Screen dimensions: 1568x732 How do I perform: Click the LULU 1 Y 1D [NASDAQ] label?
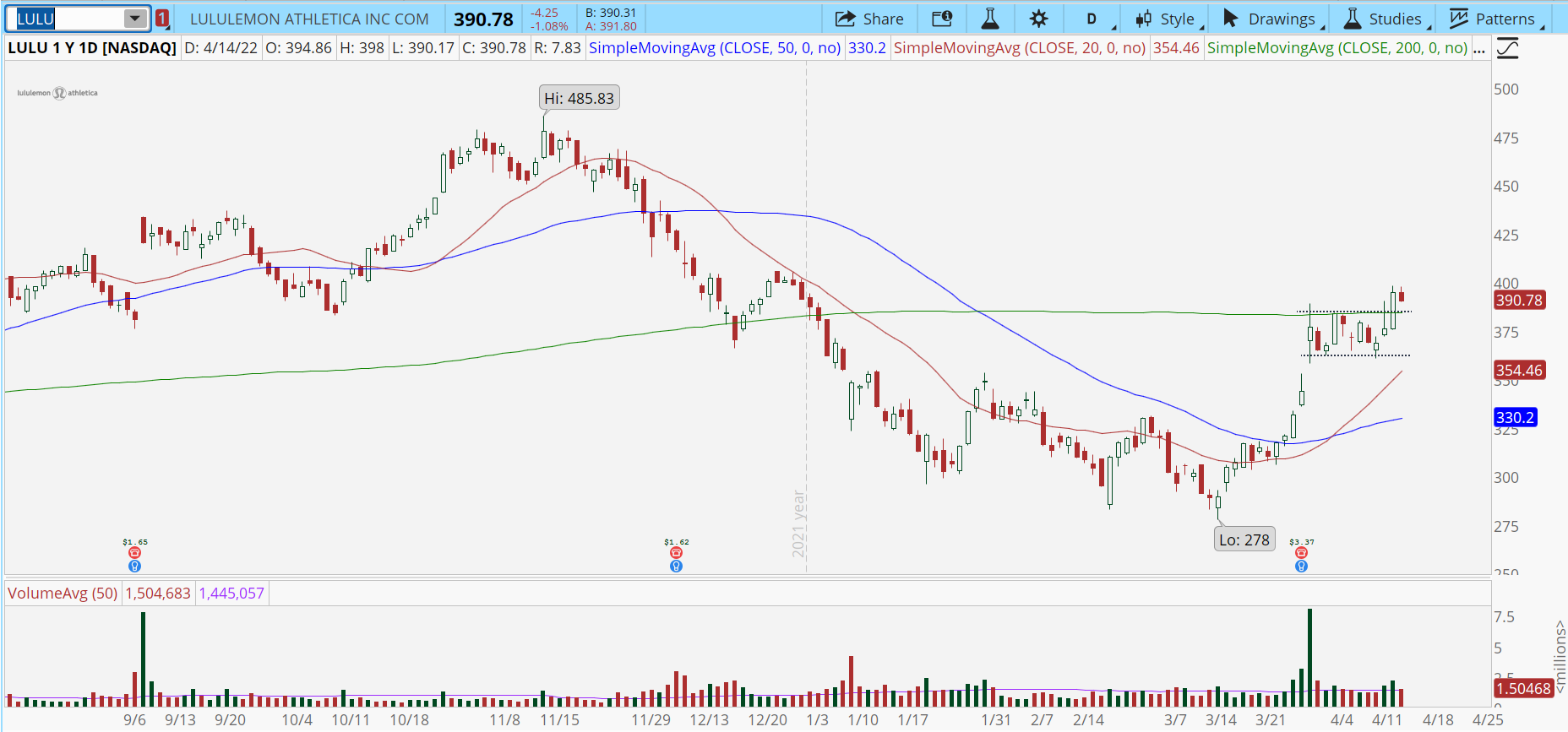(x=92, y=48)
